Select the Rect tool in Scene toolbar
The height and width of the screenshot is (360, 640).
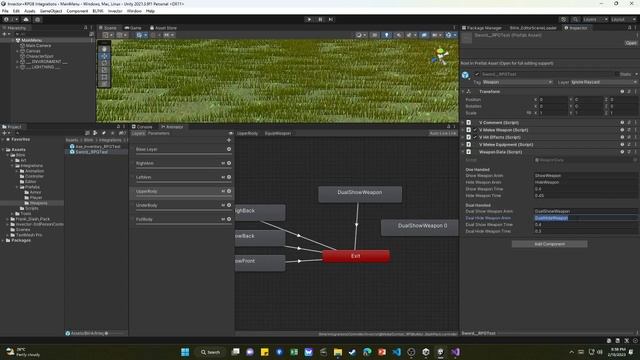tap(104, 77)
